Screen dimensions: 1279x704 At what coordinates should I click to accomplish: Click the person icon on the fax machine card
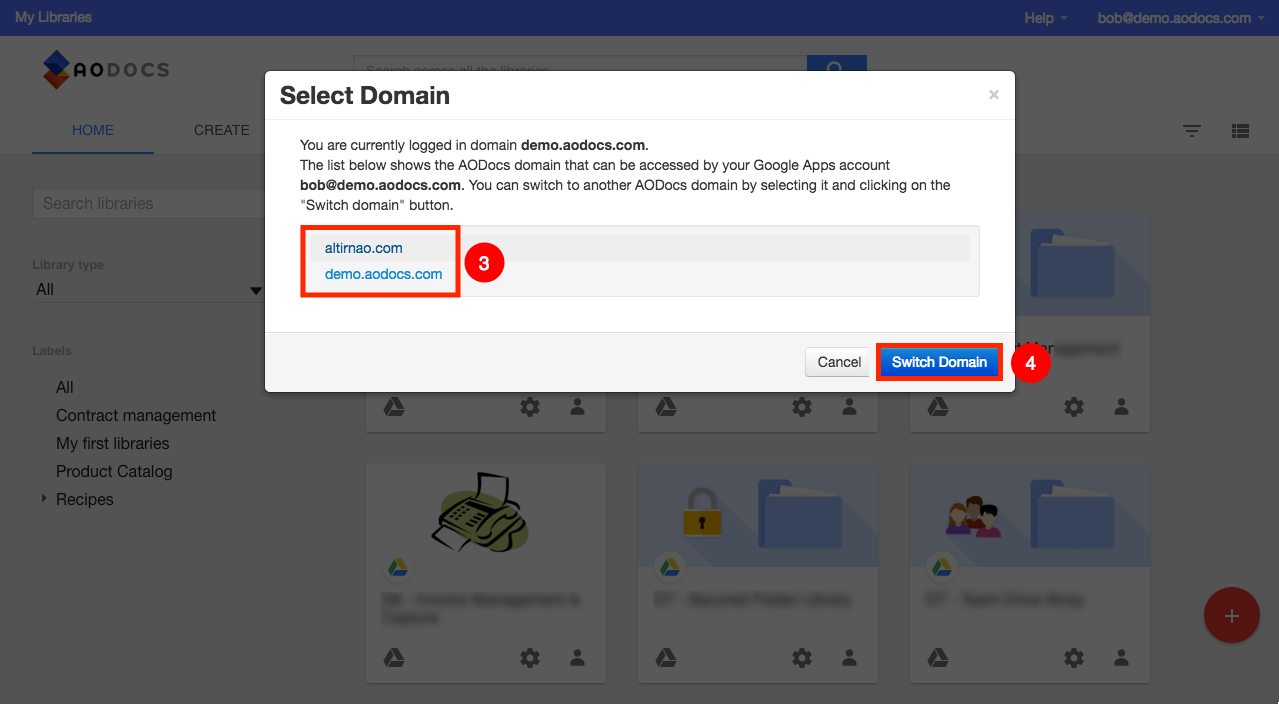(577, 657)
